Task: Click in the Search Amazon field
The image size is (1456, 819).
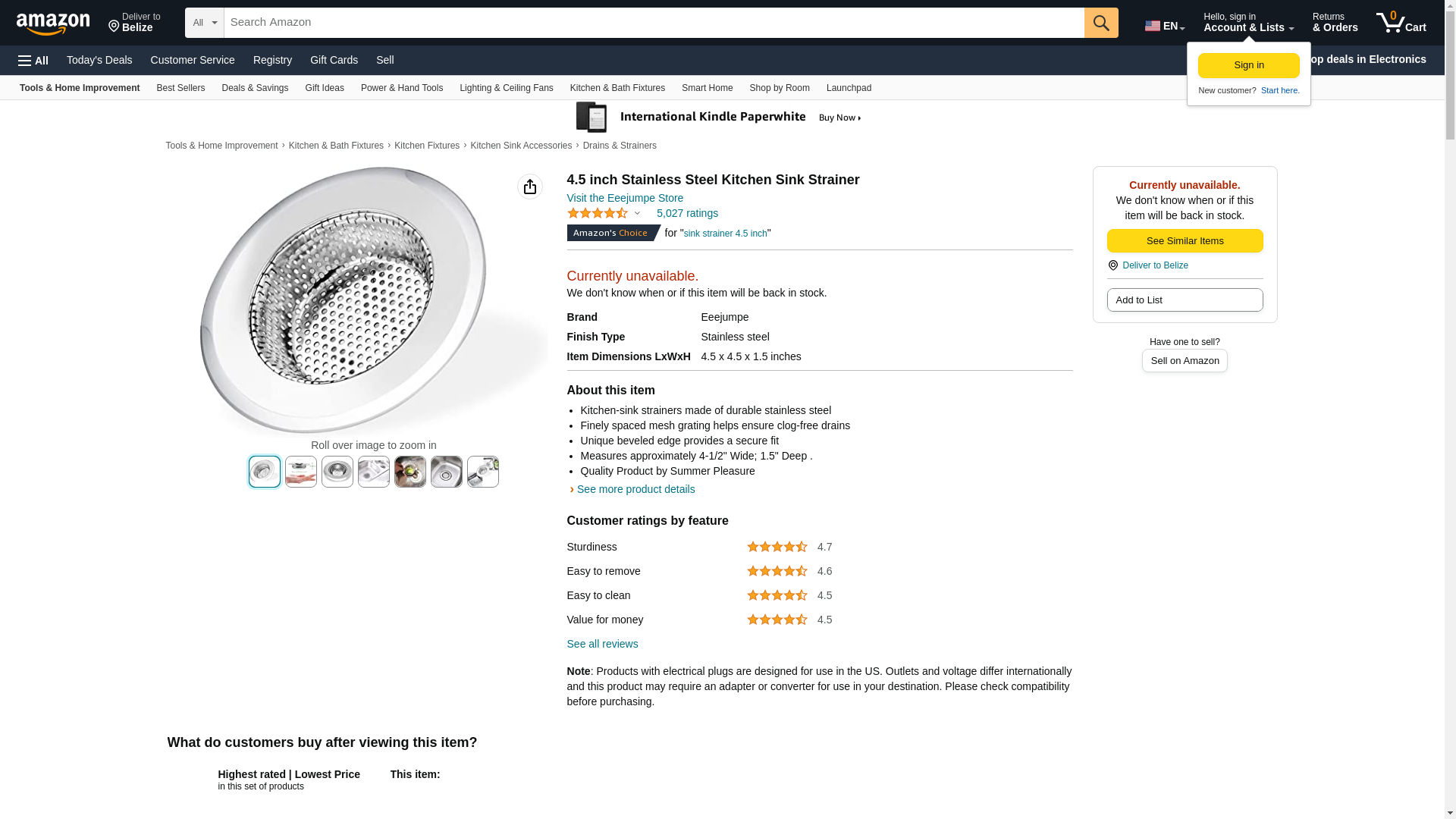Action: [654, 23]
